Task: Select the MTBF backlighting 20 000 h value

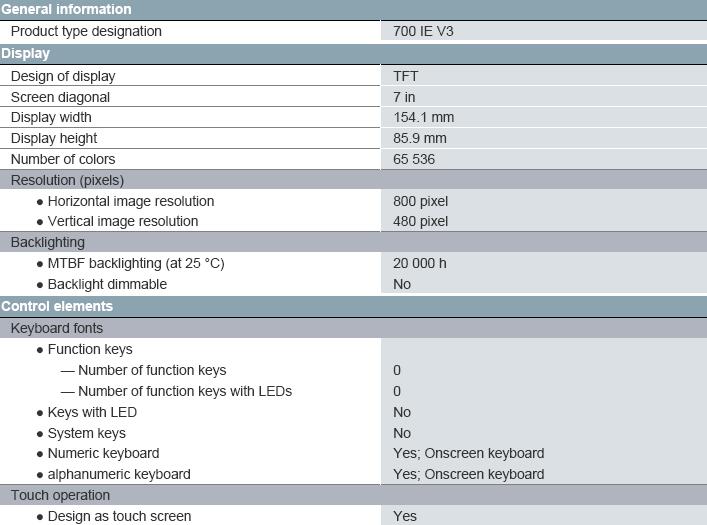Action: tap(420, 263)
